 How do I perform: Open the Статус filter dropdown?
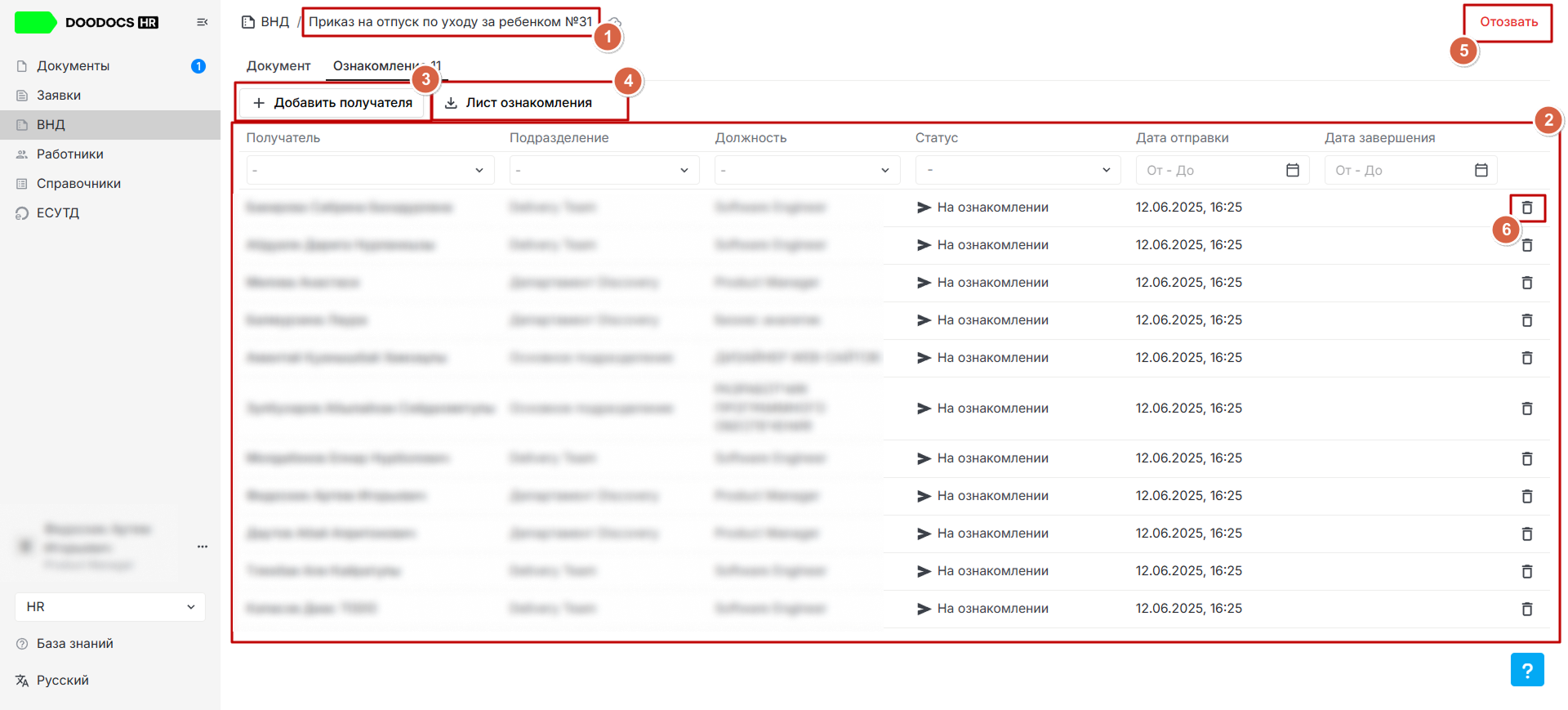click(1018, 170)
